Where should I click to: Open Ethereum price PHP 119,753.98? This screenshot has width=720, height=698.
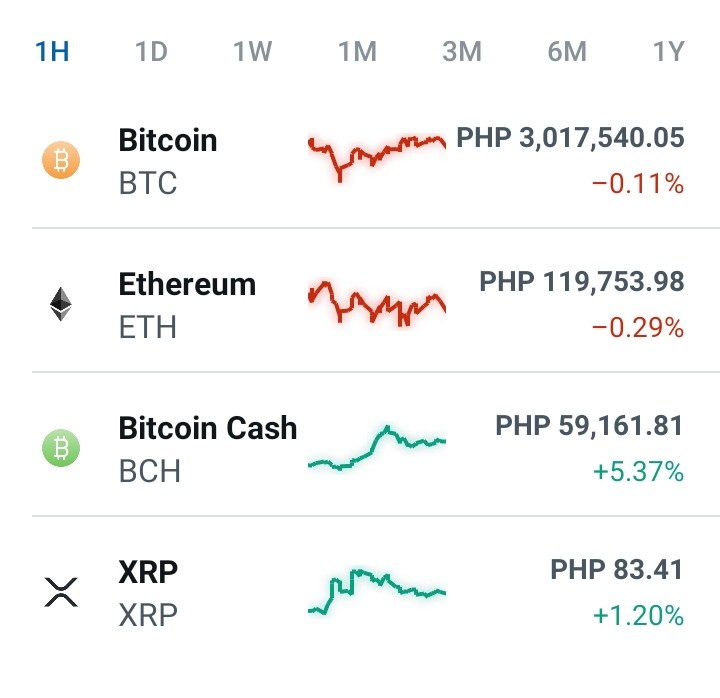click(581, 281)
